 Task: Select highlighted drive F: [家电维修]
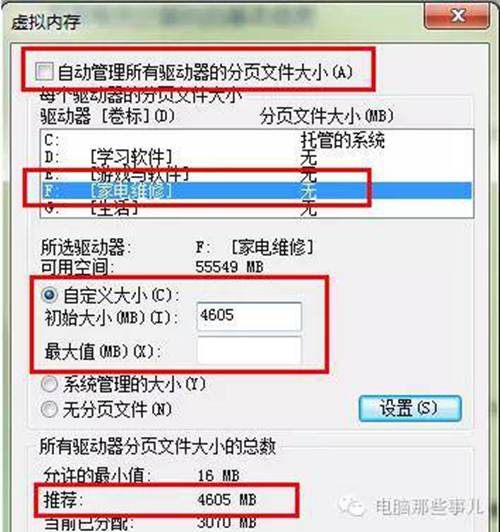coord(257,191)
